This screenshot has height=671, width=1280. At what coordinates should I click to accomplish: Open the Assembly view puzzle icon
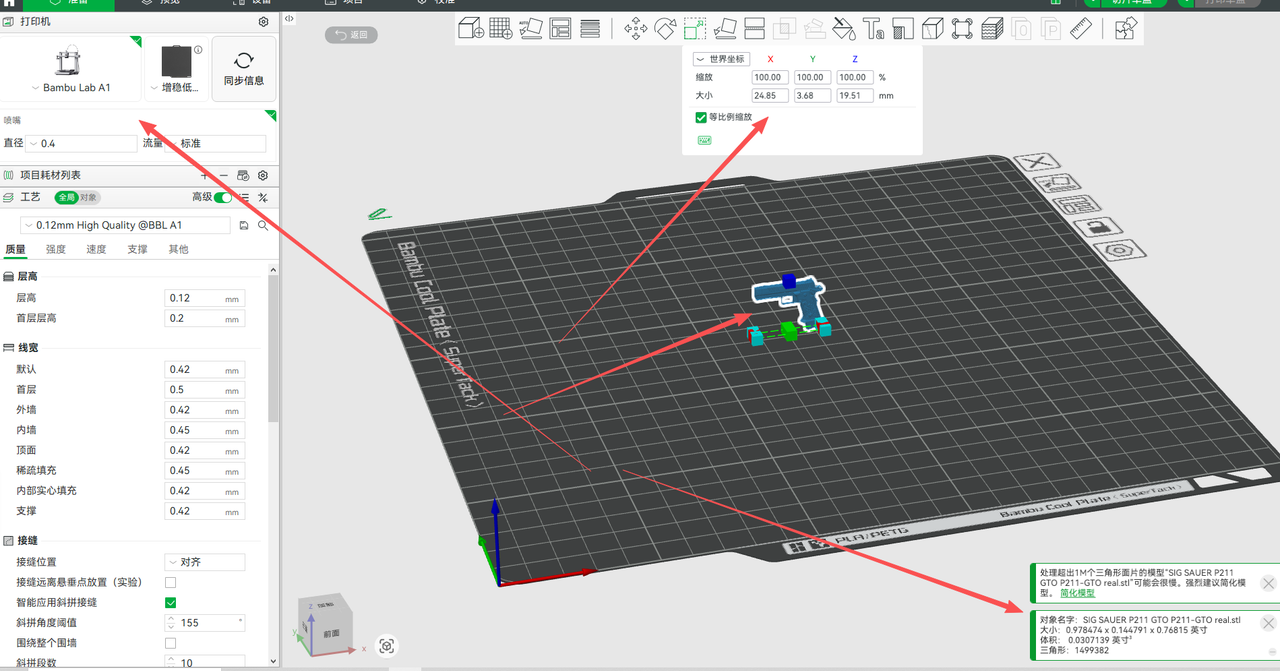1126,29
